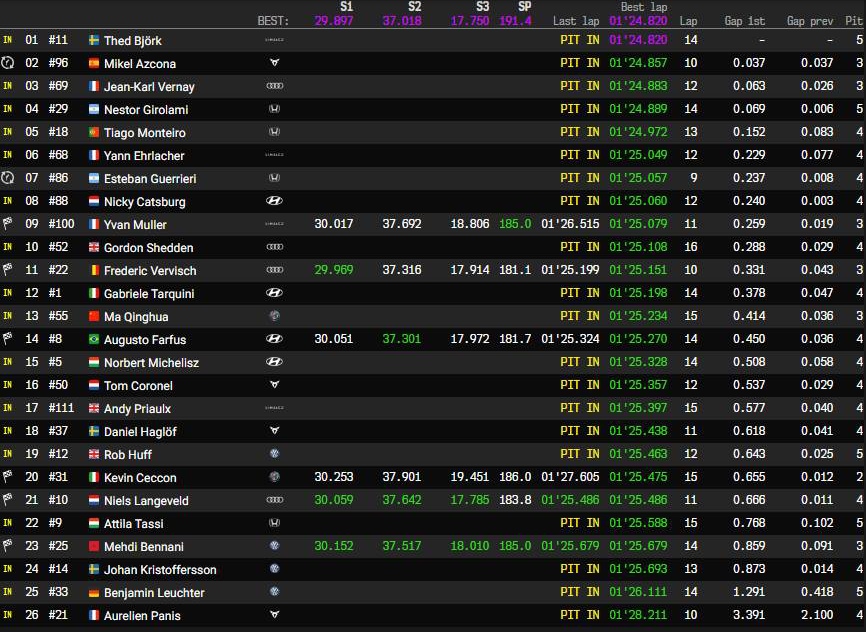
Task: Toggle the IN indicator for Gordon Shedden
Action: tap(10, 247)
